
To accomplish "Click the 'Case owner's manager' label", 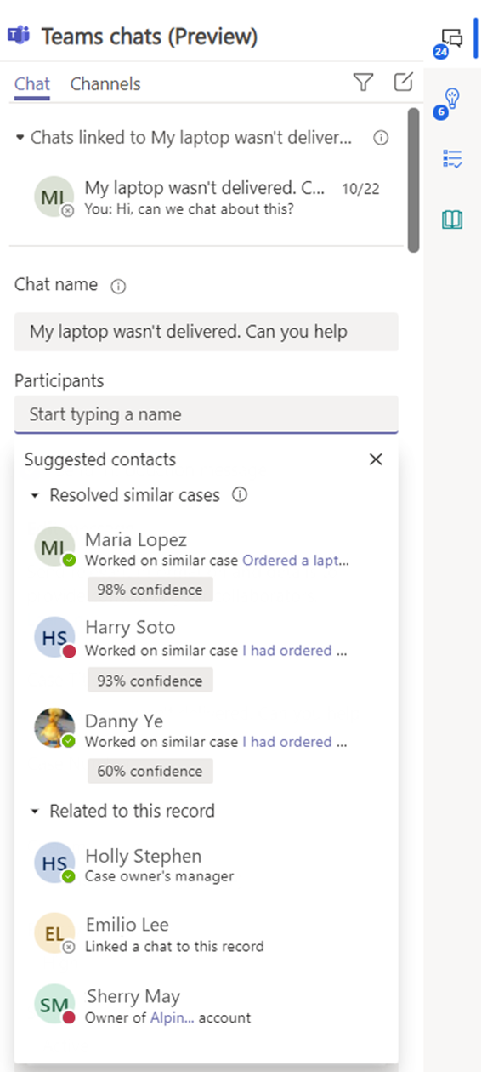I will (159, 876).
